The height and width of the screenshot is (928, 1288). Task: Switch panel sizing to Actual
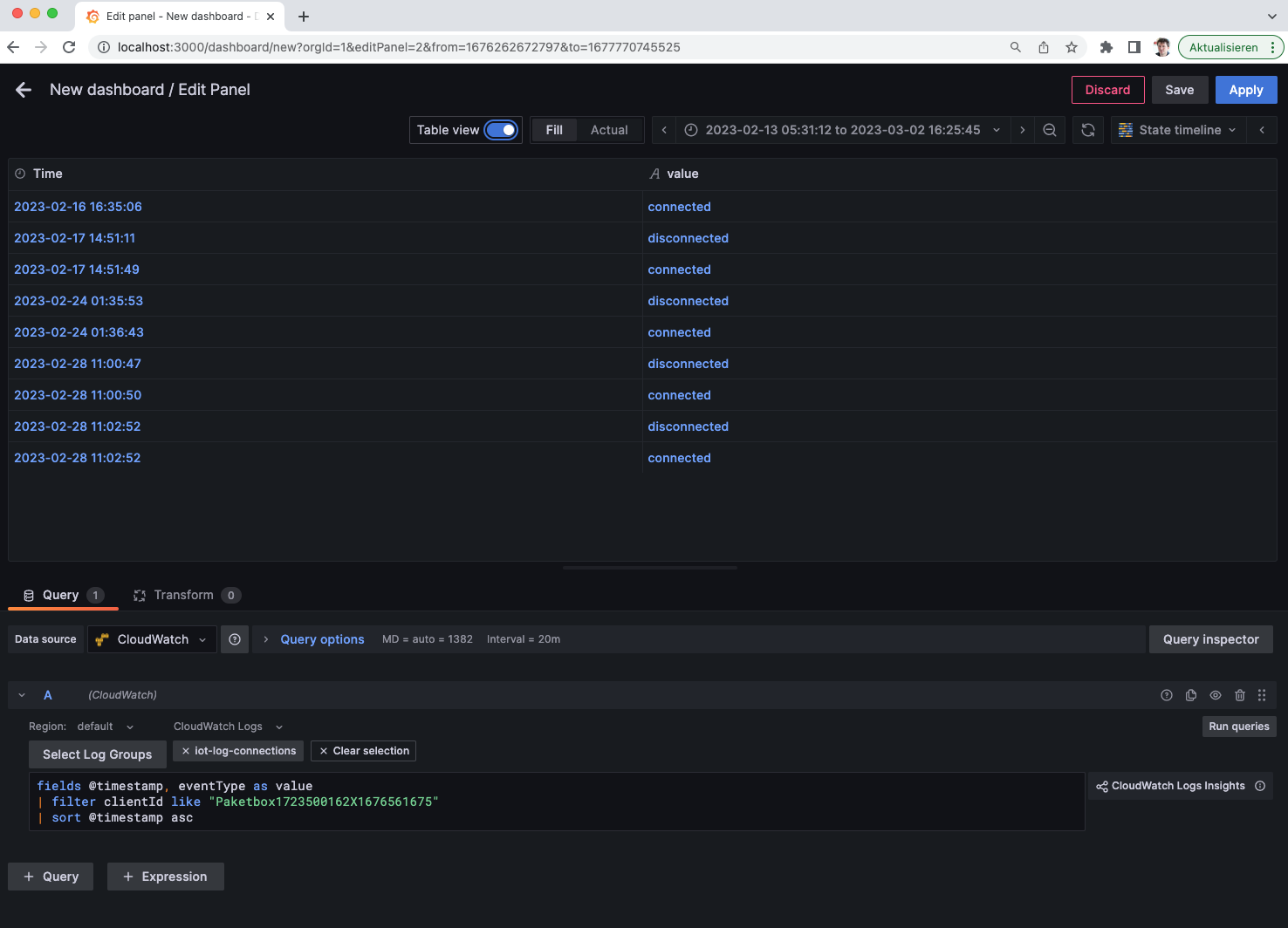click(x=609, y=129)
